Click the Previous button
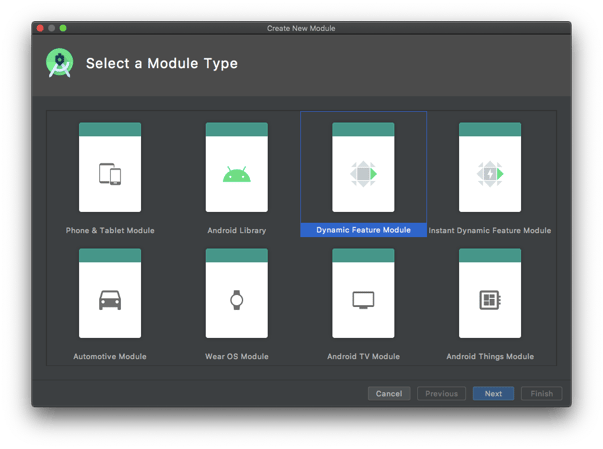The width and height of the screenshot is (603, 449). pyautogui.click(x=441, y=394)
